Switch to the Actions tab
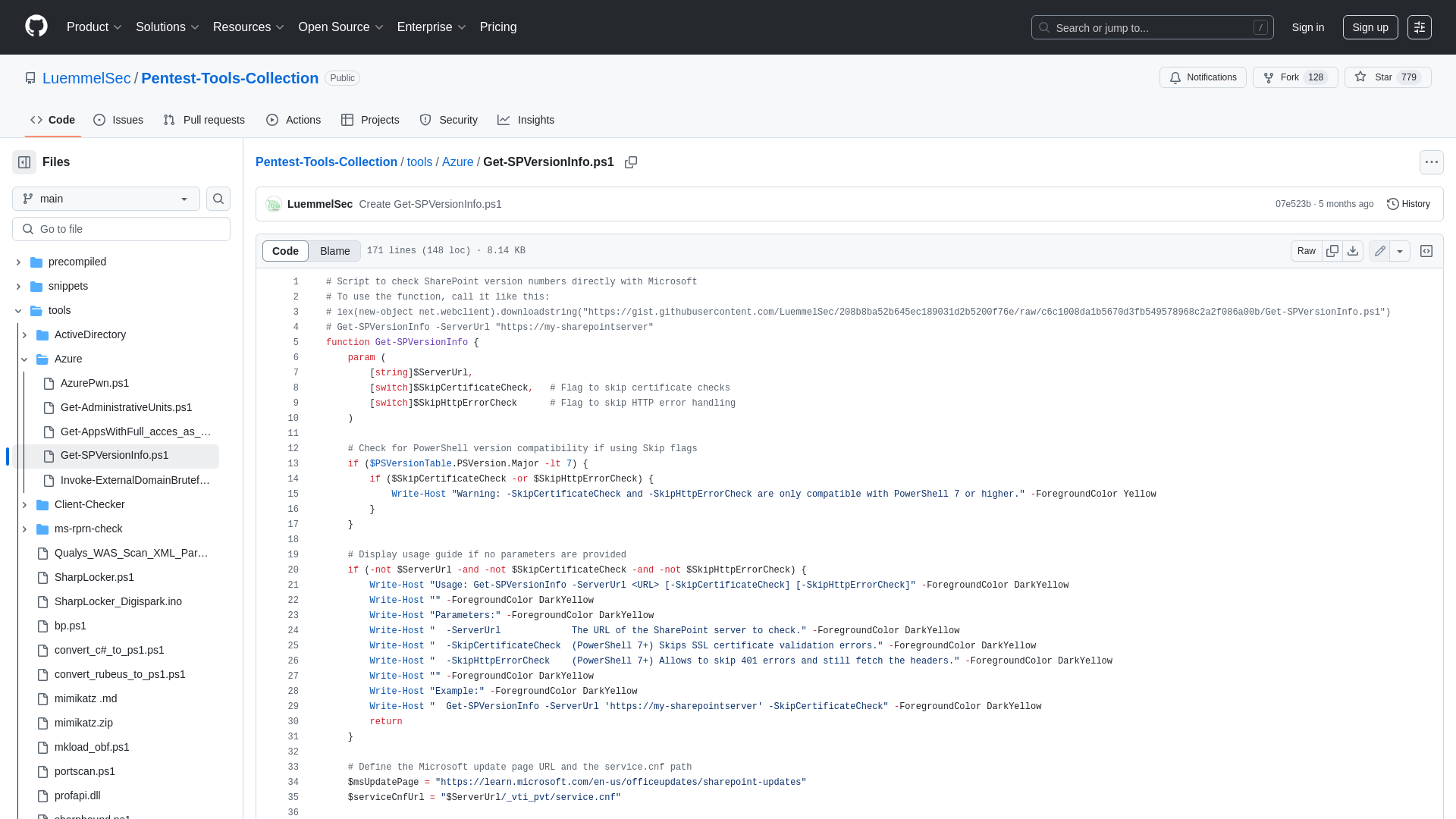This screenshot has height=819, width=1456. [x=293, y=120]
